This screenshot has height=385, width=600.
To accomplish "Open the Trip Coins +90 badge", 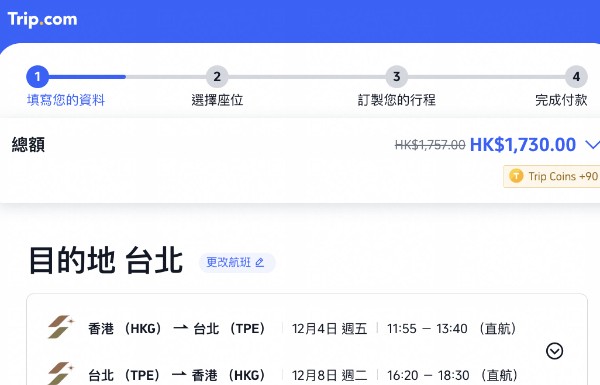I will point(552,176).
